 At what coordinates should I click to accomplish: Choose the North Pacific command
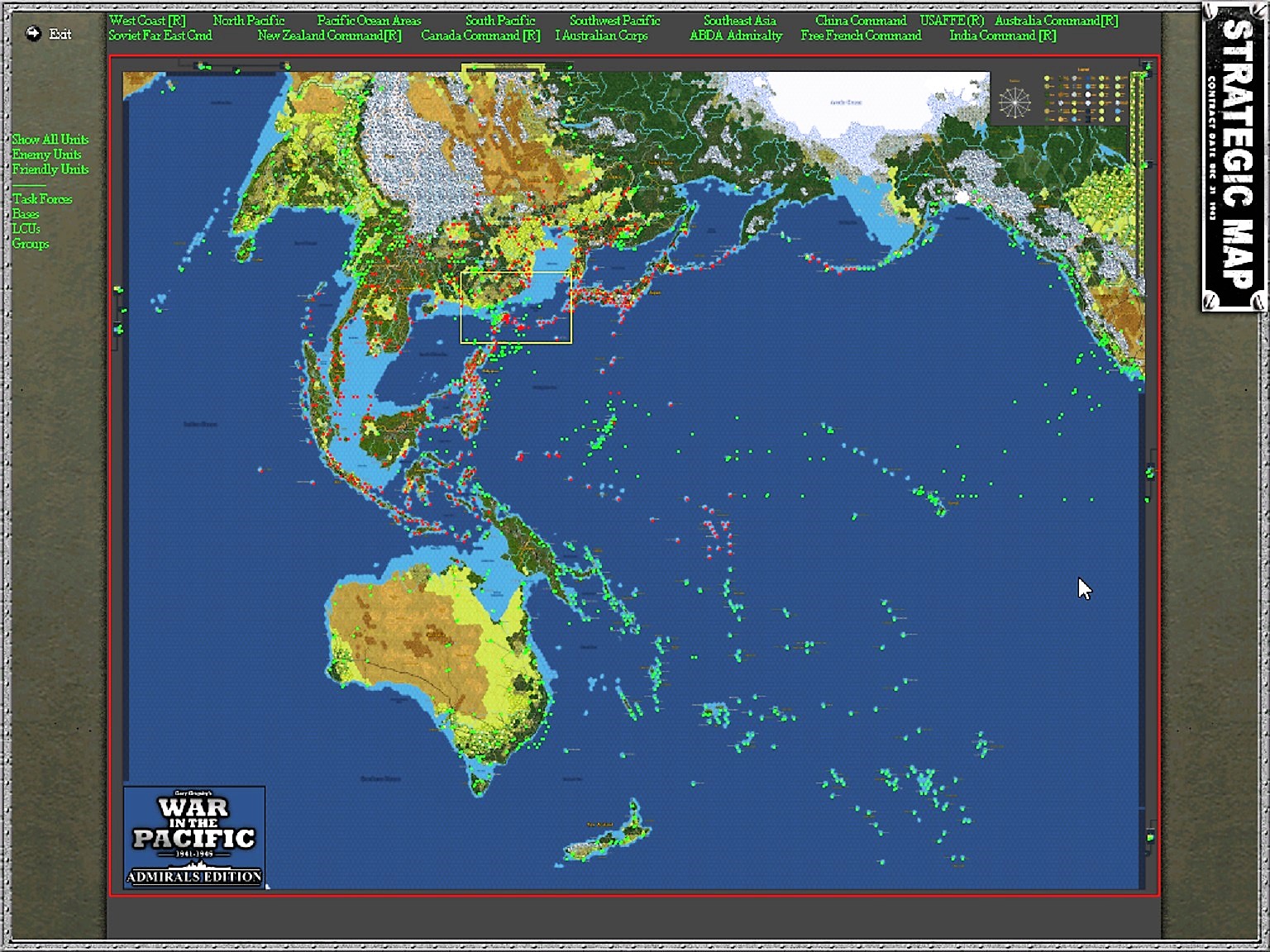[249, 21]
